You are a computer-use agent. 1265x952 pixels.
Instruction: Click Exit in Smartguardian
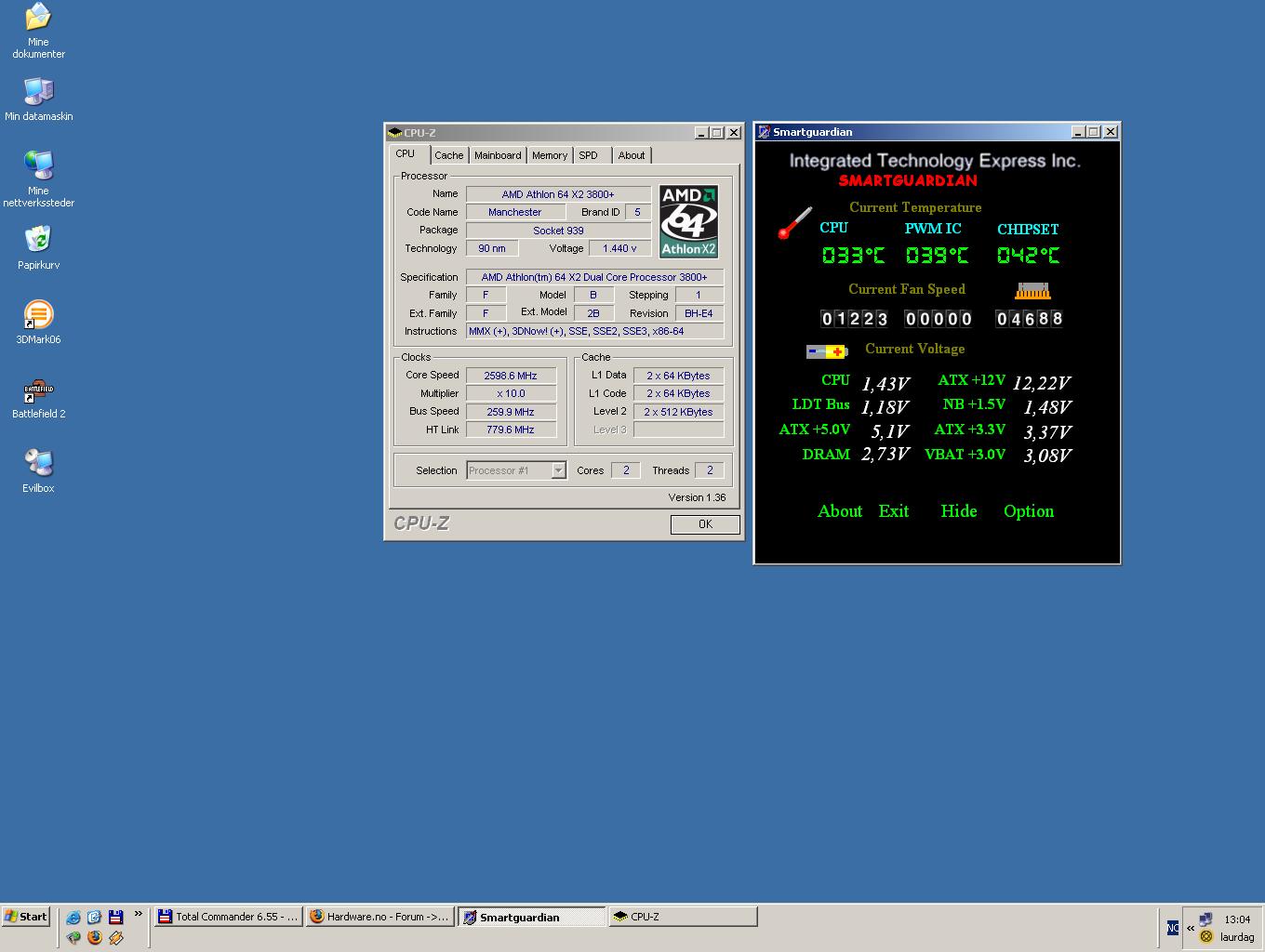pos(894,511)
